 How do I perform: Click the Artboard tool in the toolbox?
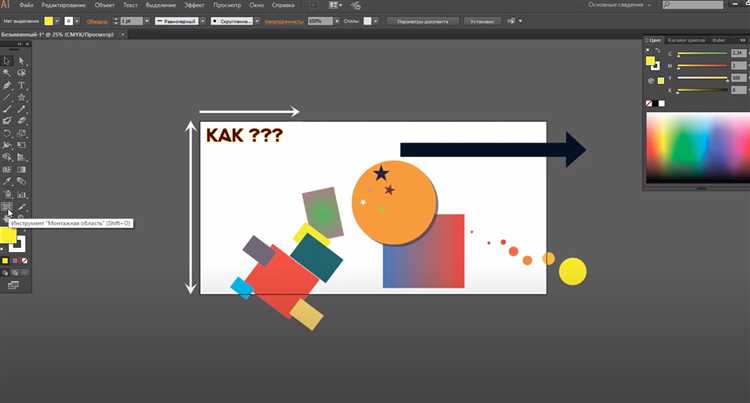7,207
